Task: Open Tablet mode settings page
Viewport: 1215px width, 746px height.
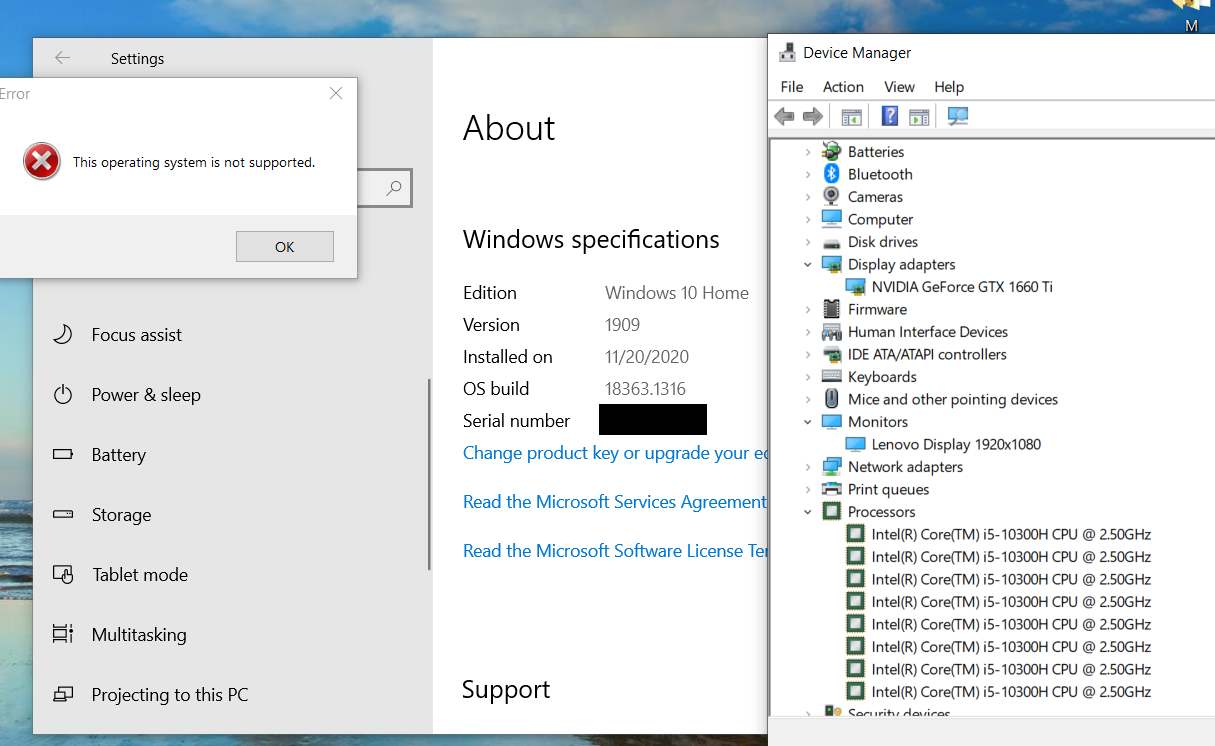Action: point(139,575)
